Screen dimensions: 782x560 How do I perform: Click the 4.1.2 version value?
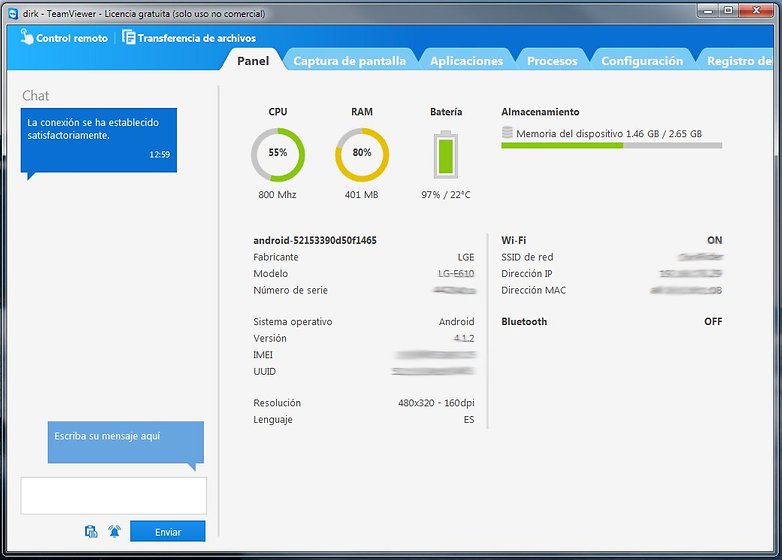pyautogui.click(x=464, y=338)
